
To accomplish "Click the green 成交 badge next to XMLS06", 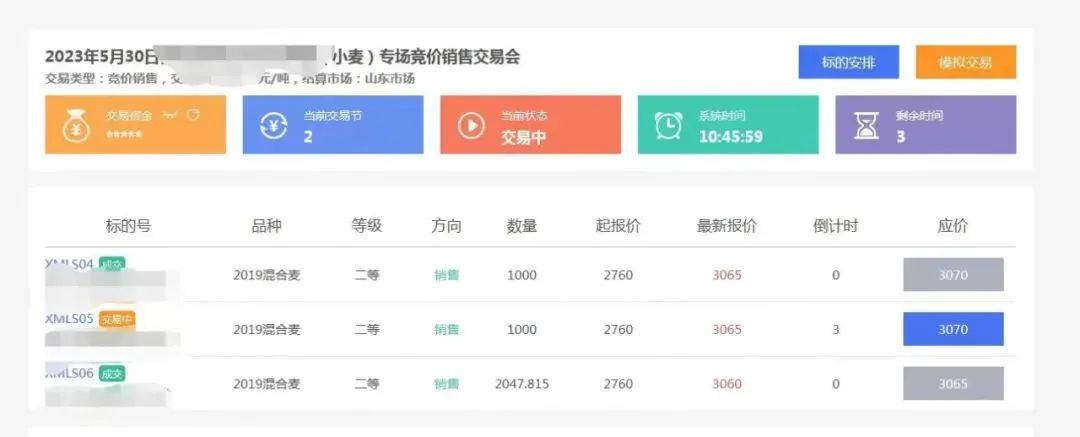I will point(112,374).
